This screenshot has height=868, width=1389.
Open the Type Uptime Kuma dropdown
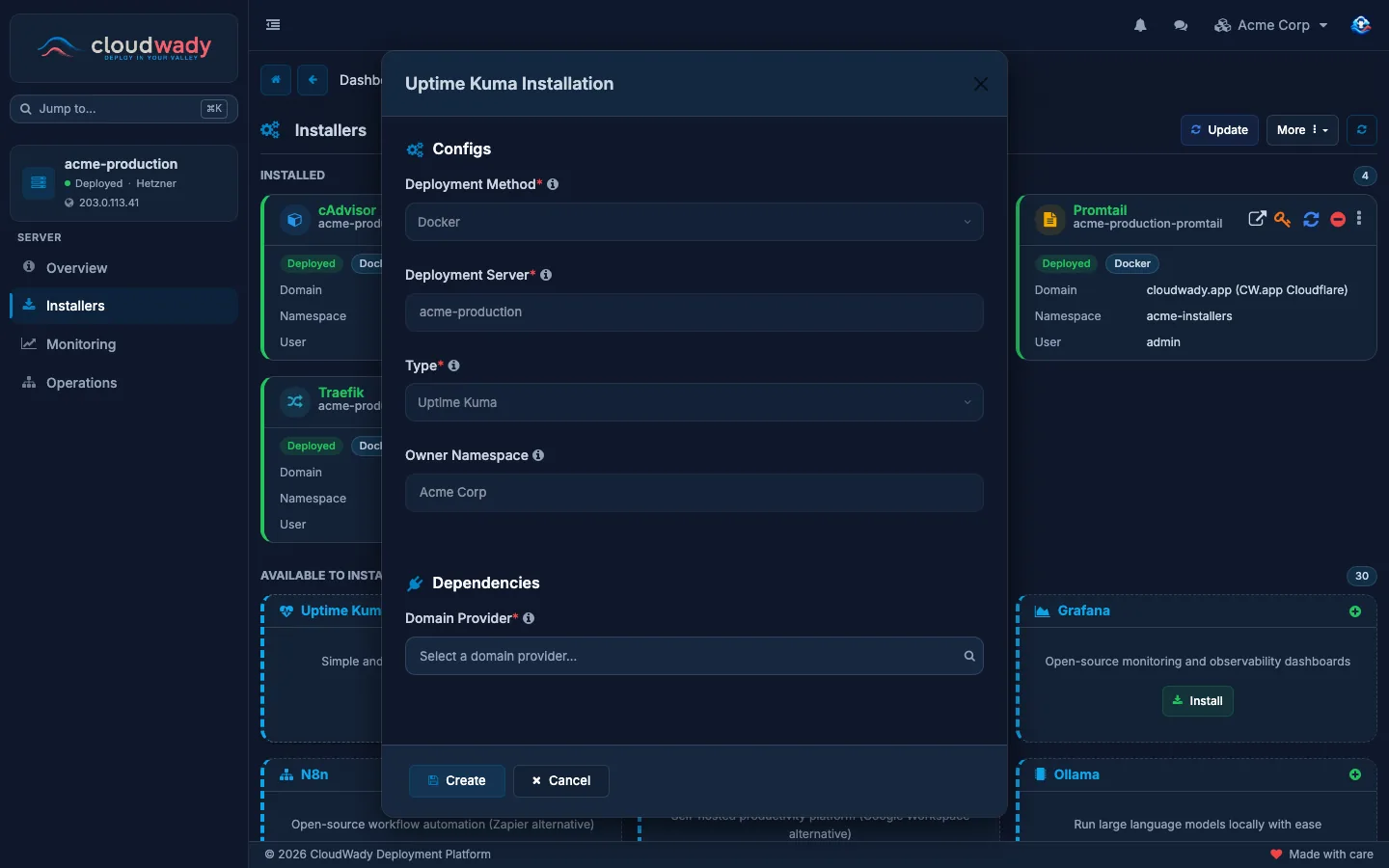point(694,402)
